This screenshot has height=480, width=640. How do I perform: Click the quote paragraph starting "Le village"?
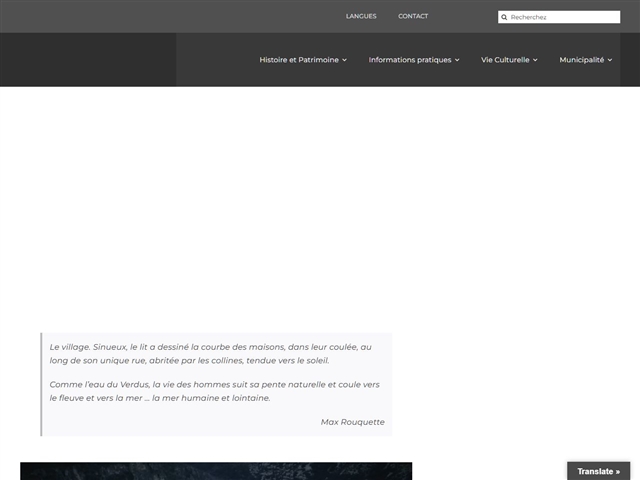pyautogui.click(x=210, y=353)
